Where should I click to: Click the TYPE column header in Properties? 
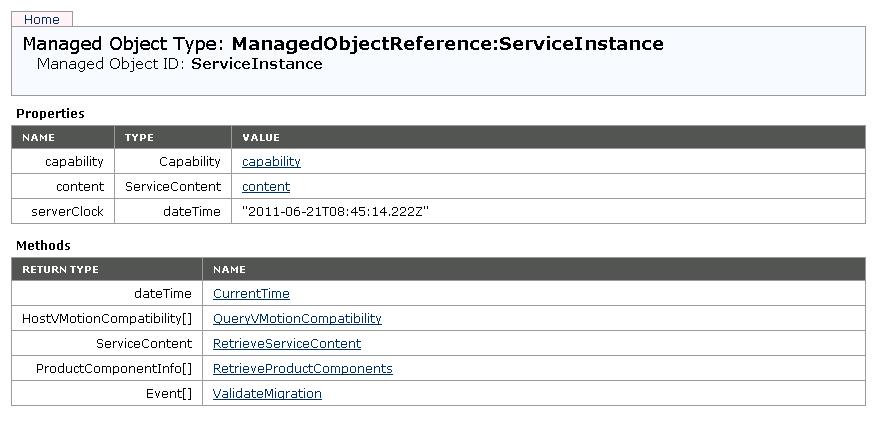(x=139, y=137)
